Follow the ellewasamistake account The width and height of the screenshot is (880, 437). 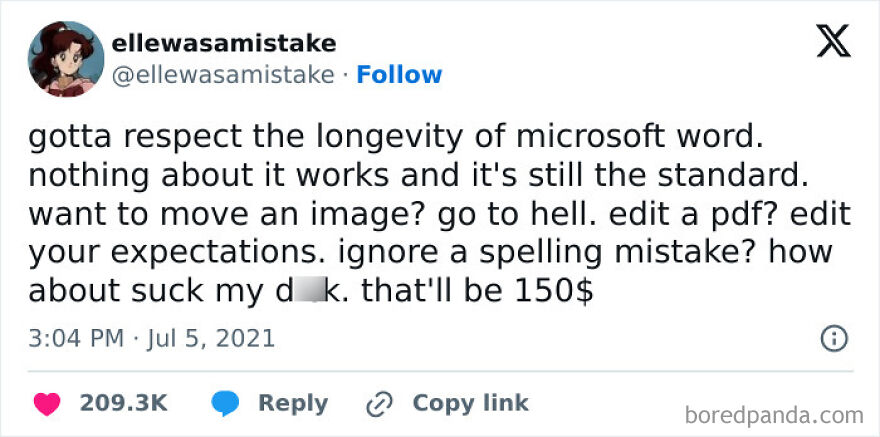(x=399, y=75)
